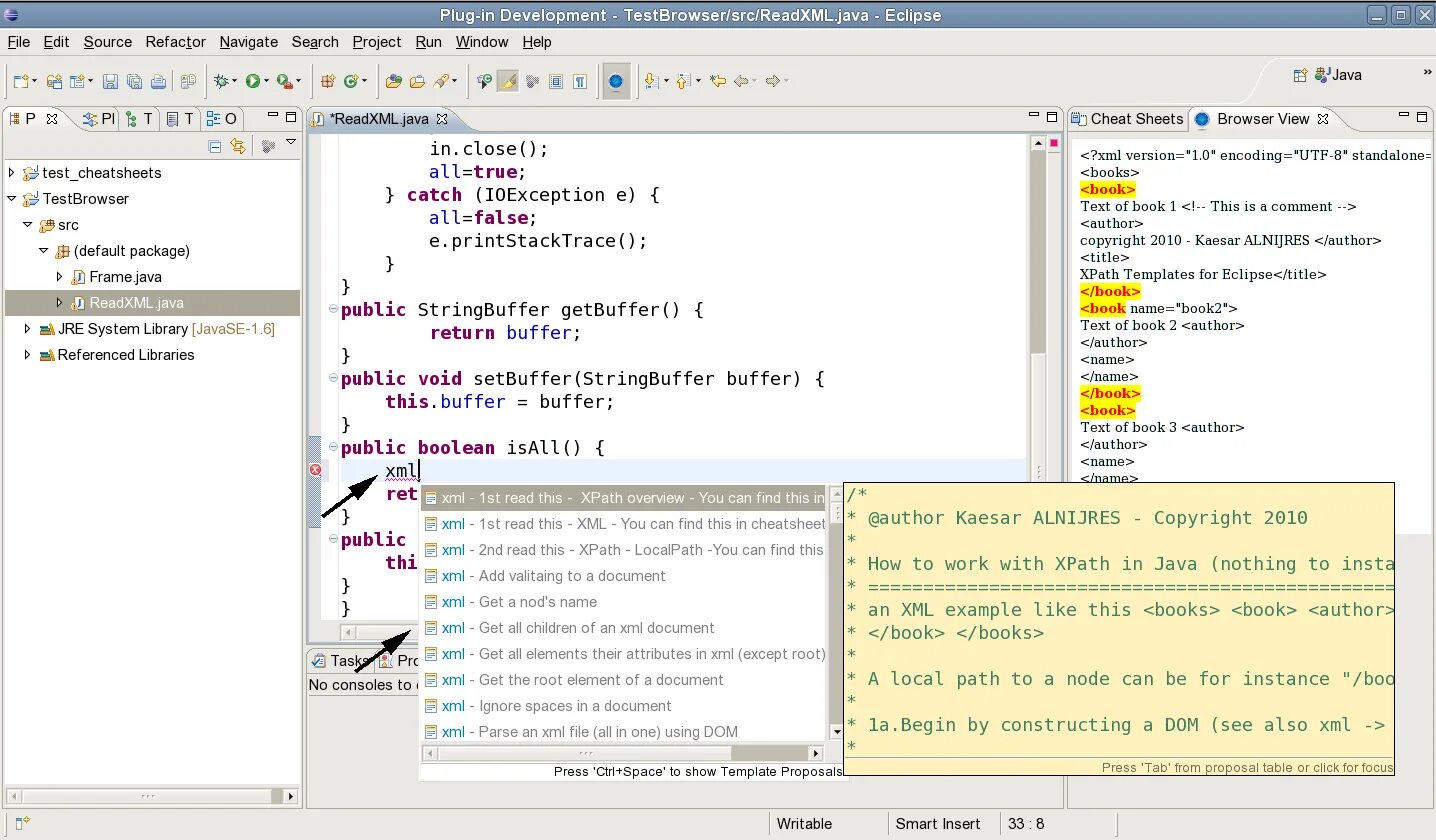Click the proposal list horizontal scrollbar
Viewport: 1436px width, 840px height.
622,754
